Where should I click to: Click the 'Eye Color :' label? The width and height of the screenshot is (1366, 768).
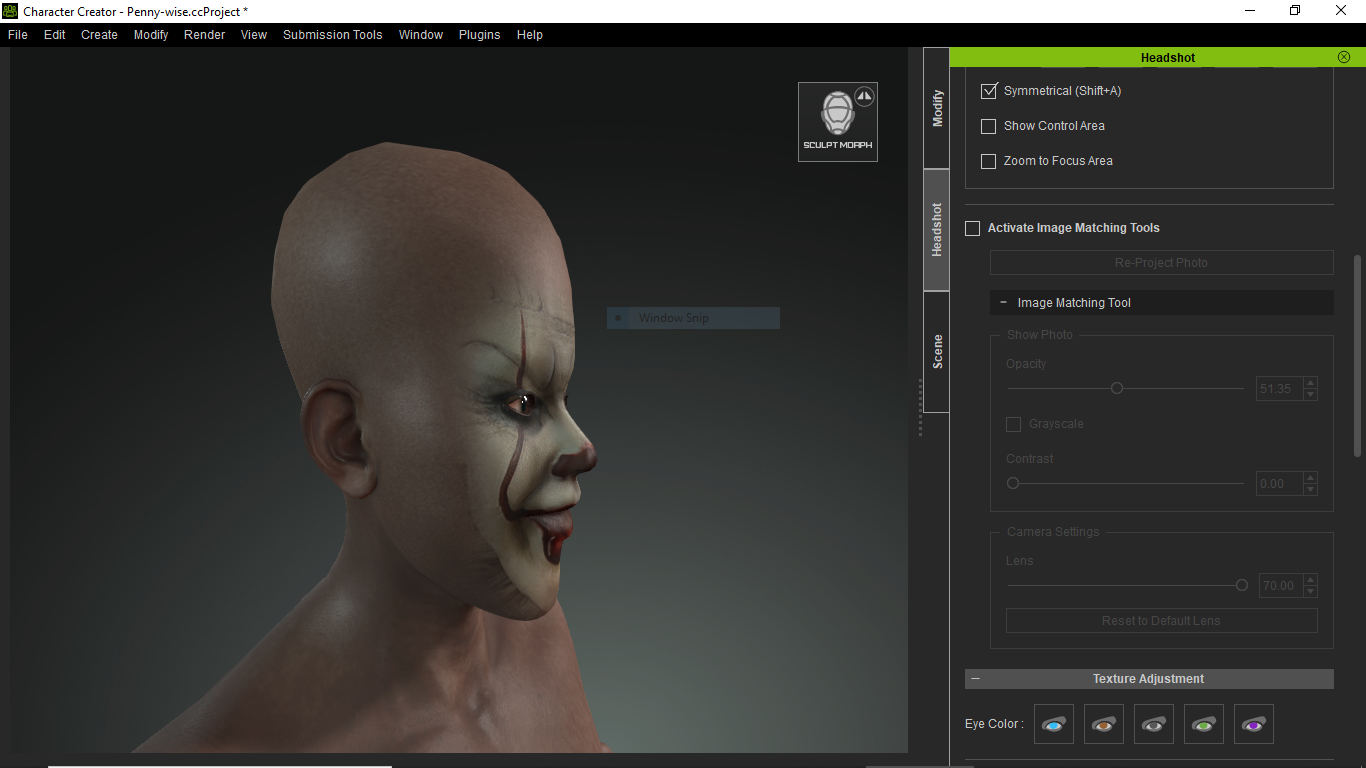pyautogui.click(x=994, y=724)
